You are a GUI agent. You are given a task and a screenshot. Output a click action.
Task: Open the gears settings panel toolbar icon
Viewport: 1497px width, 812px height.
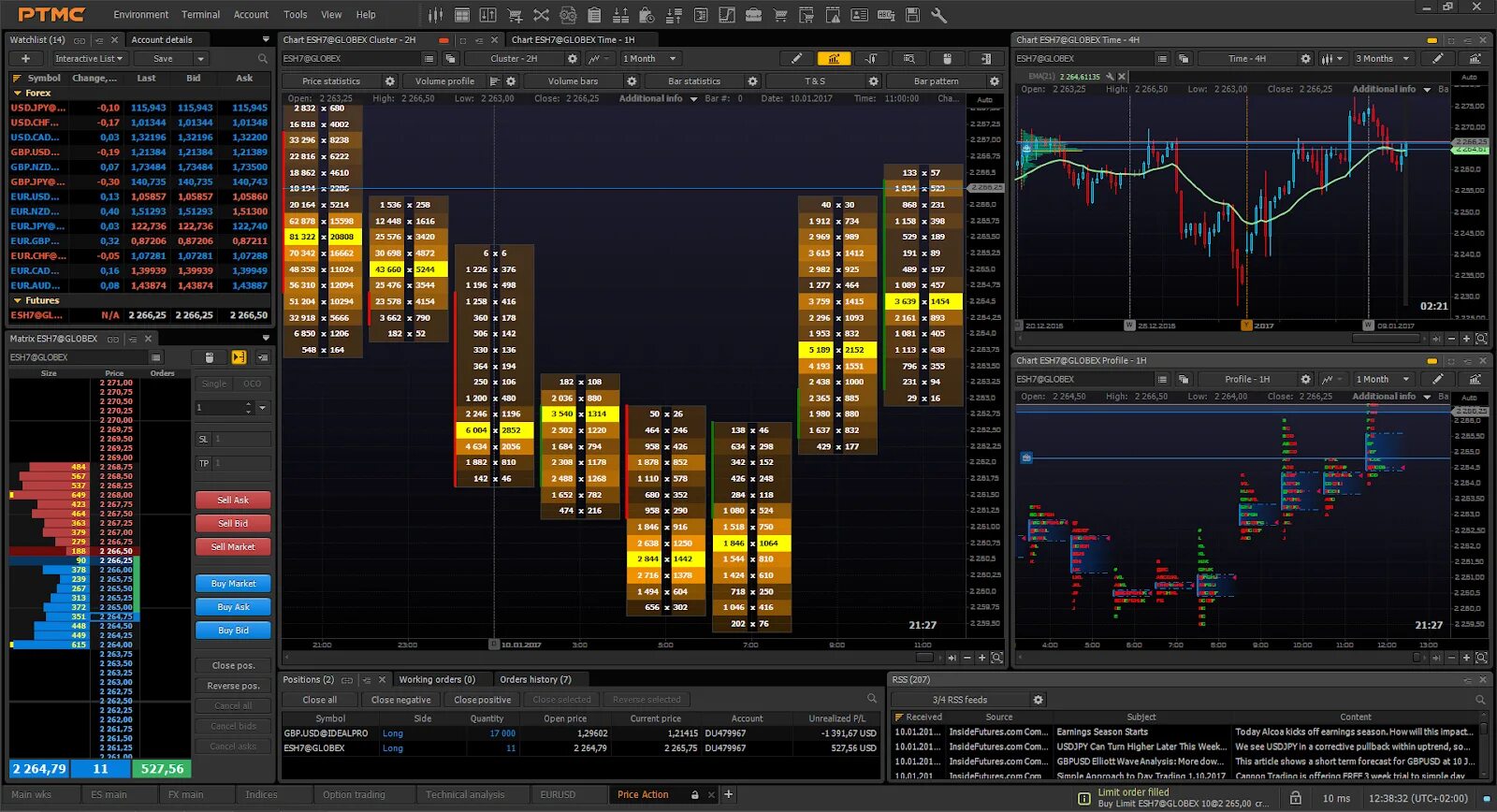[568, 15]
